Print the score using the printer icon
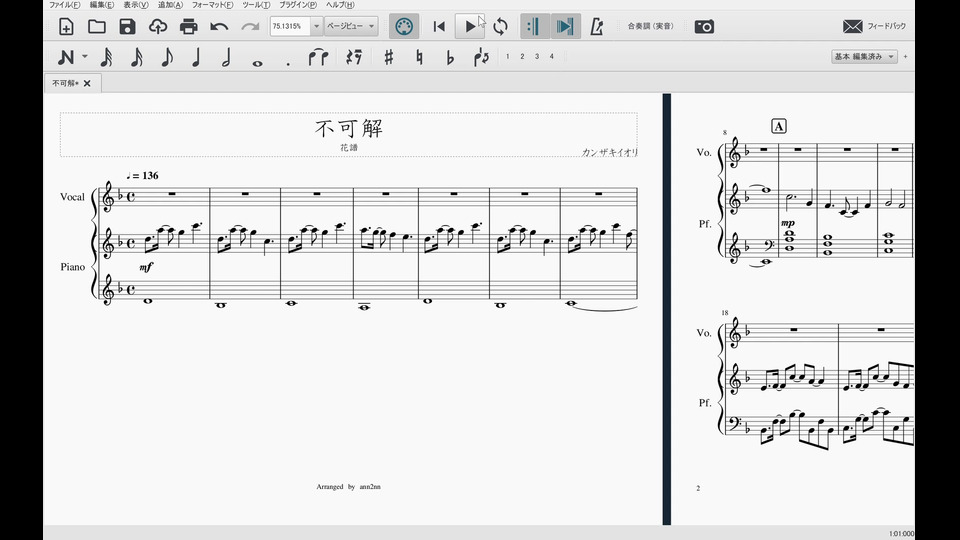The height and width of the screenshot is (540, 960). (x=189, y=26)
